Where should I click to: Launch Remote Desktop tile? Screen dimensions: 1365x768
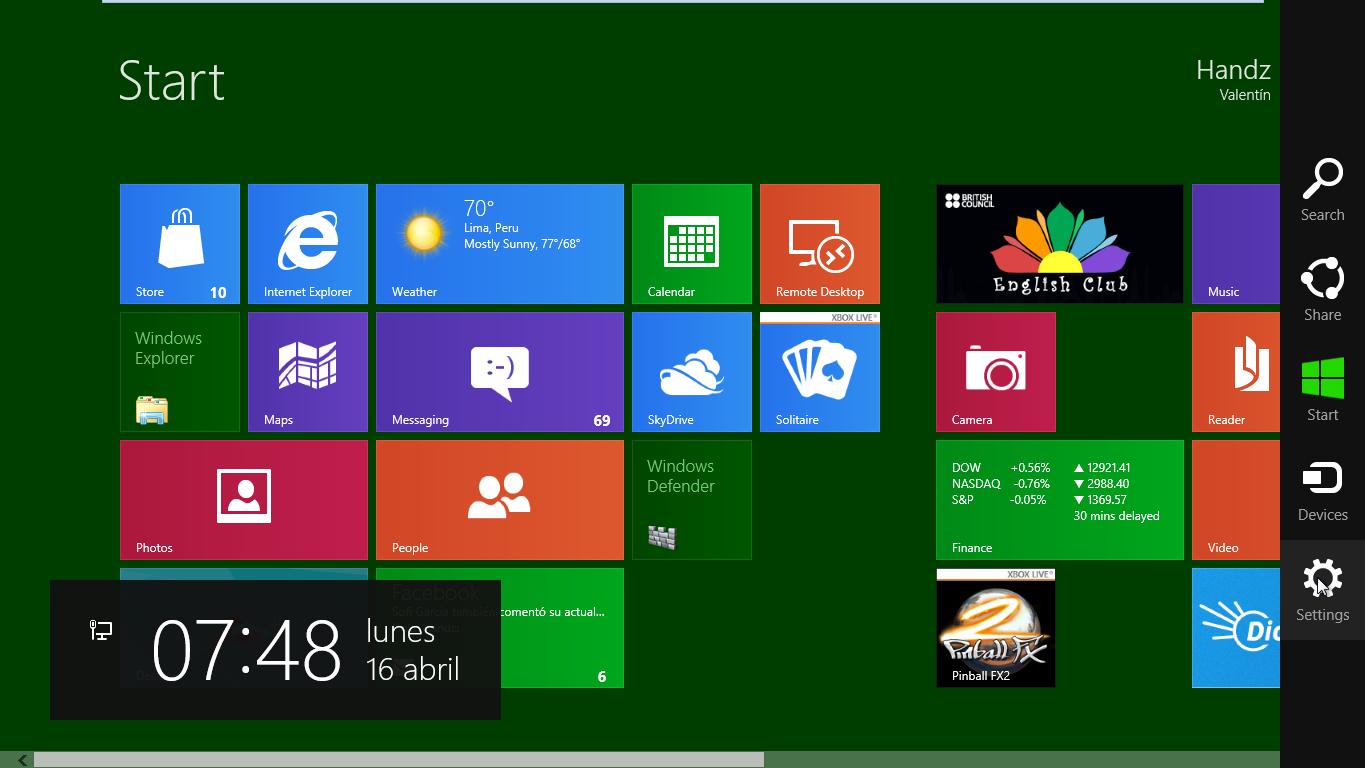click(x=820, y=244)
